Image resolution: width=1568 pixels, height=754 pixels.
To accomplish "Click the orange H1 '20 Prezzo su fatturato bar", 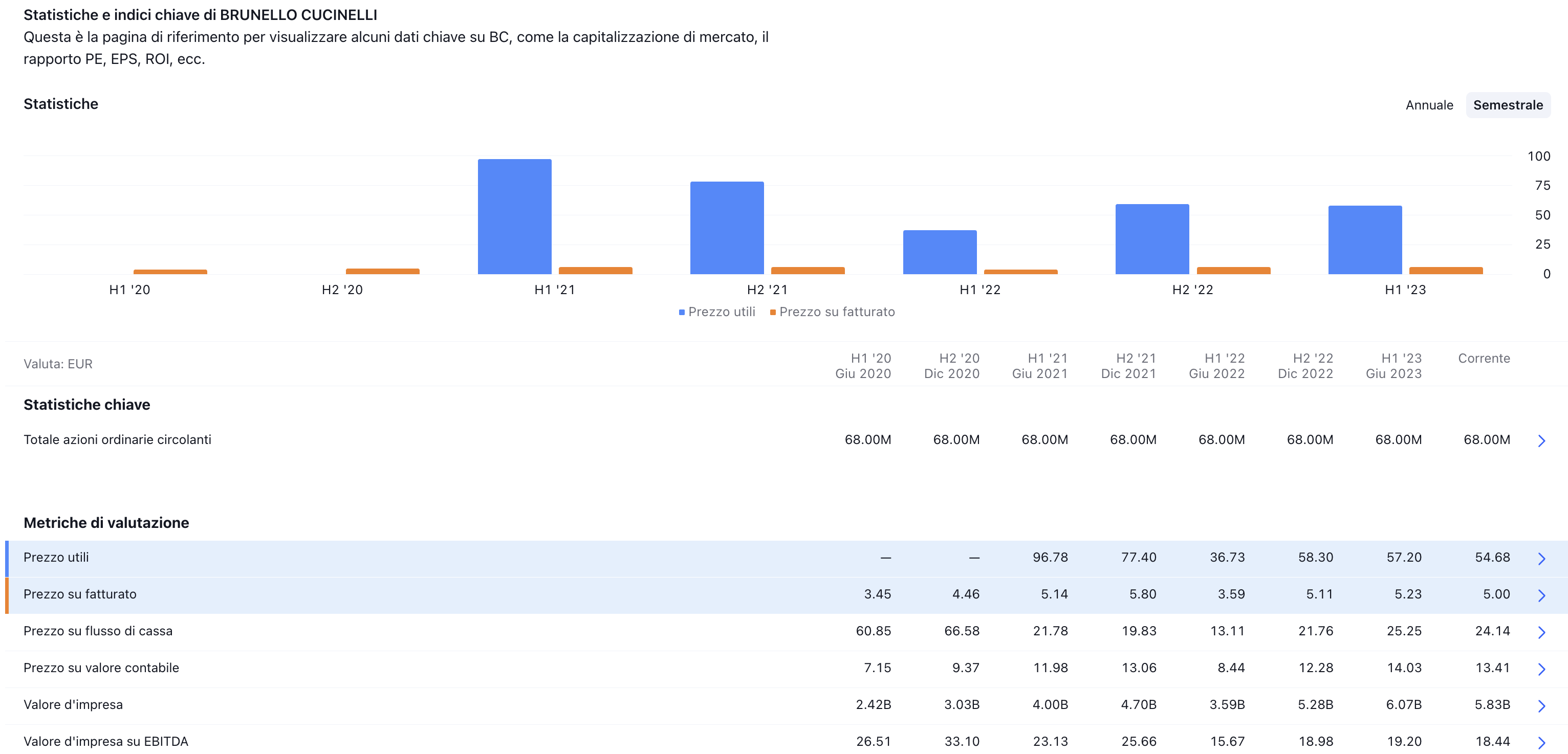I will tap(170, 272).
